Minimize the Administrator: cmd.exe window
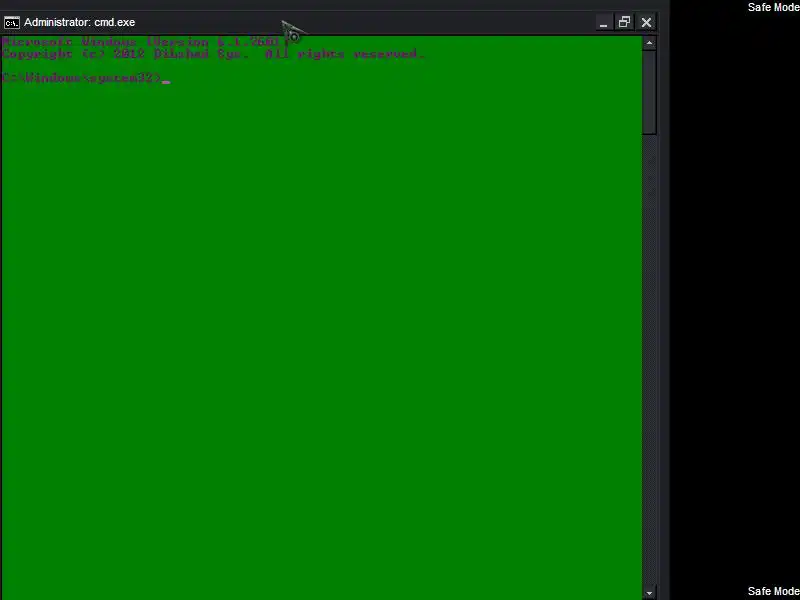800x600 pixels. pyautogui.click(x=603, y=22)
